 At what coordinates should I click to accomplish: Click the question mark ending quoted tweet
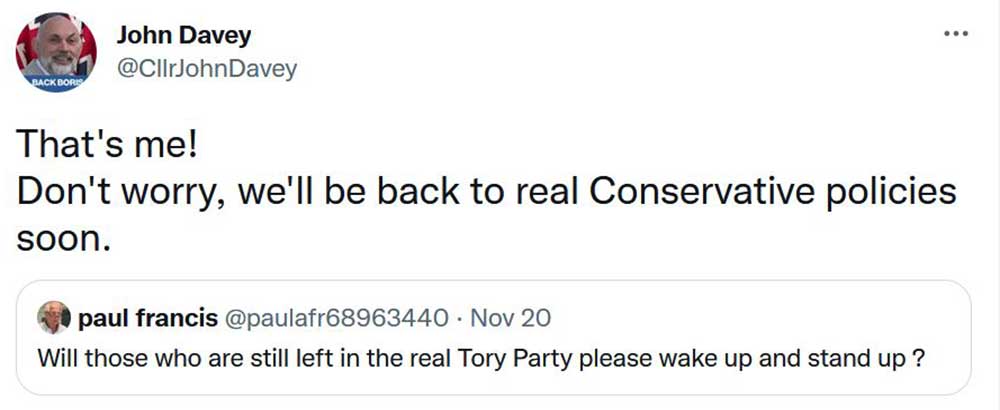pyautogui.click(x=915, y=357)
